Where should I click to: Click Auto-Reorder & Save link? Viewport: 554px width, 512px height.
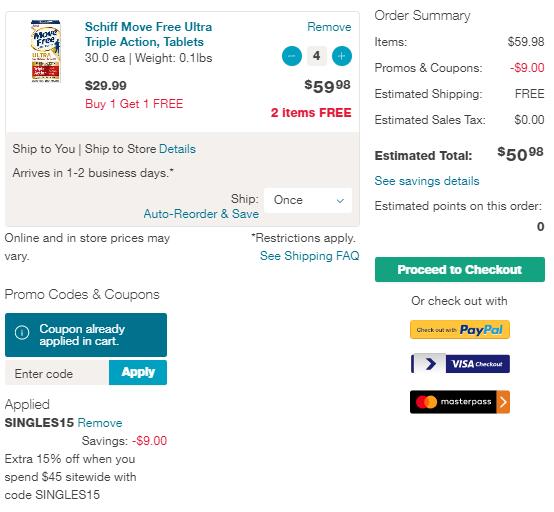coord(201,214)
